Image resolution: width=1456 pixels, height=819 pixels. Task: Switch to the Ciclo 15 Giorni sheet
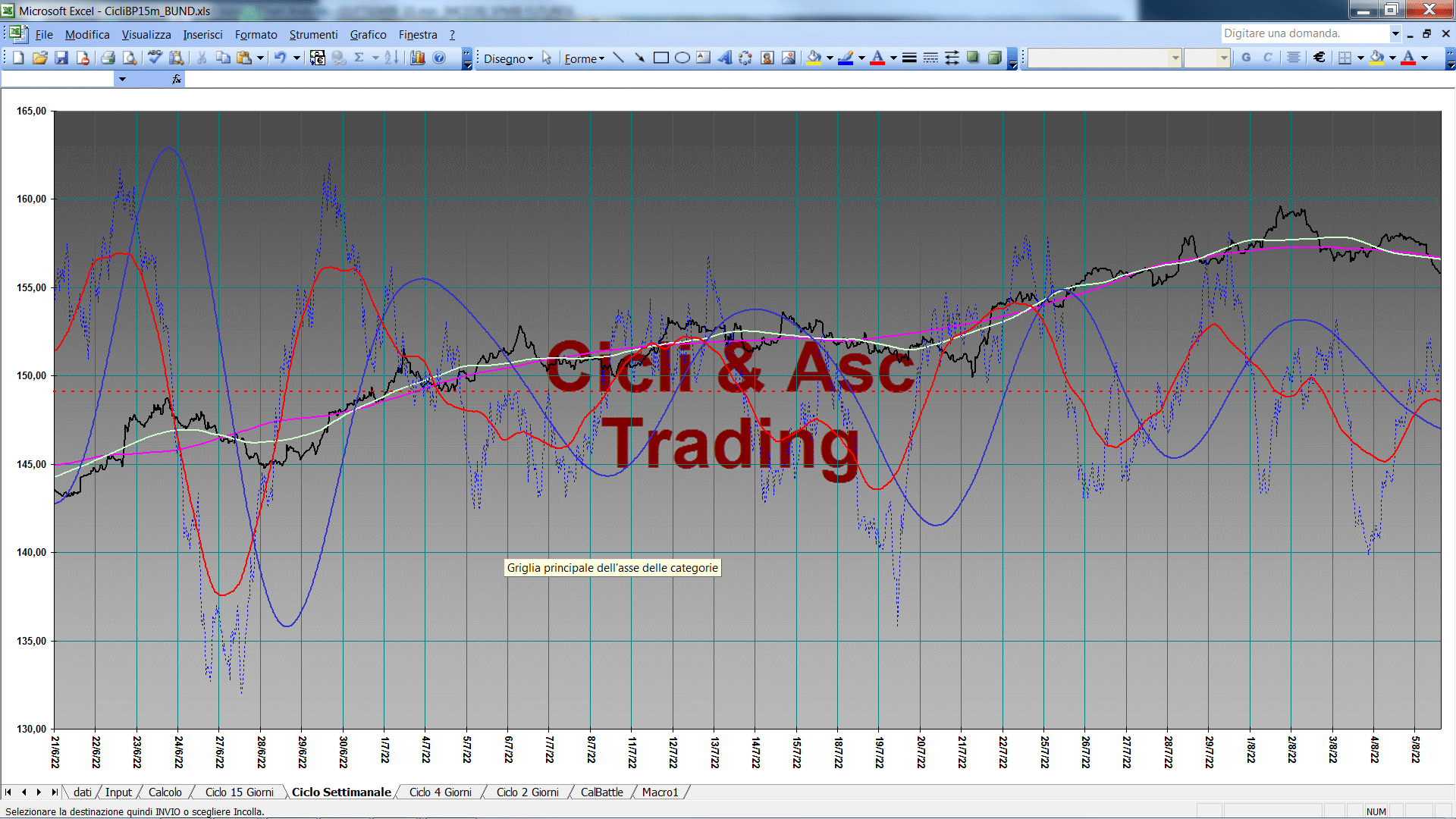pyautogui.click(x=239, y=792)
